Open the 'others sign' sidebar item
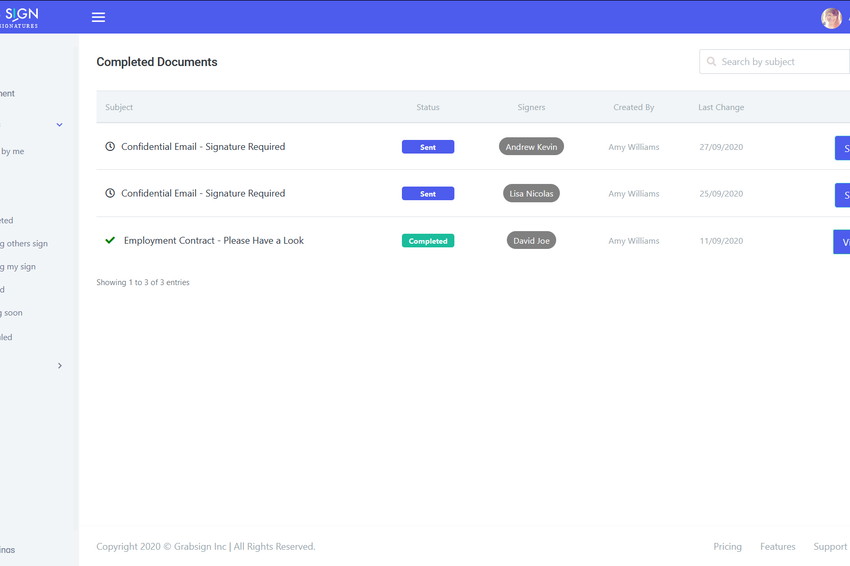This screenshot has height=566, width=850. click(x=24, y=243)
